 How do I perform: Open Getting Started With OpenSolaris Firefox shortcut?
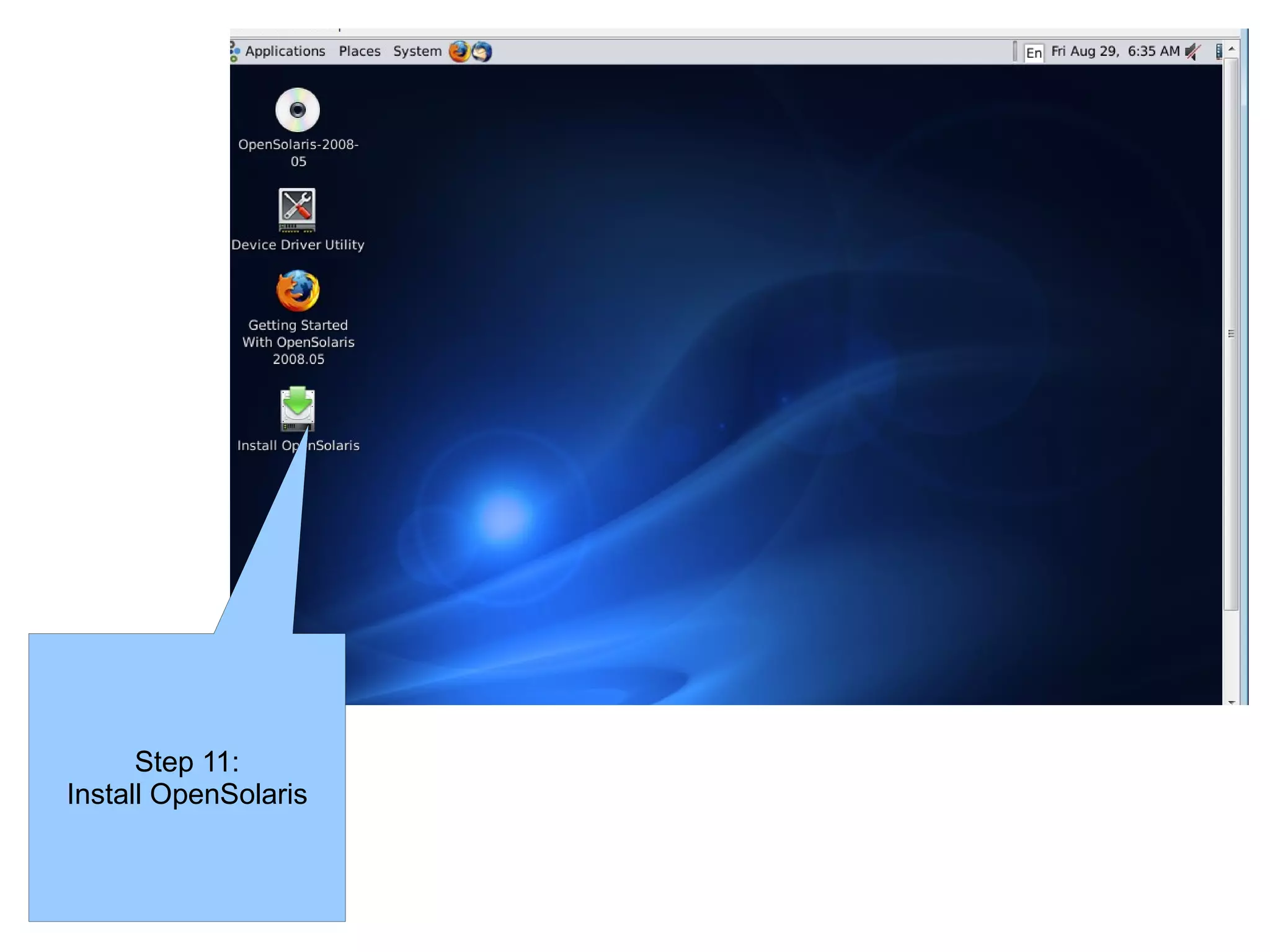(298, 291)
